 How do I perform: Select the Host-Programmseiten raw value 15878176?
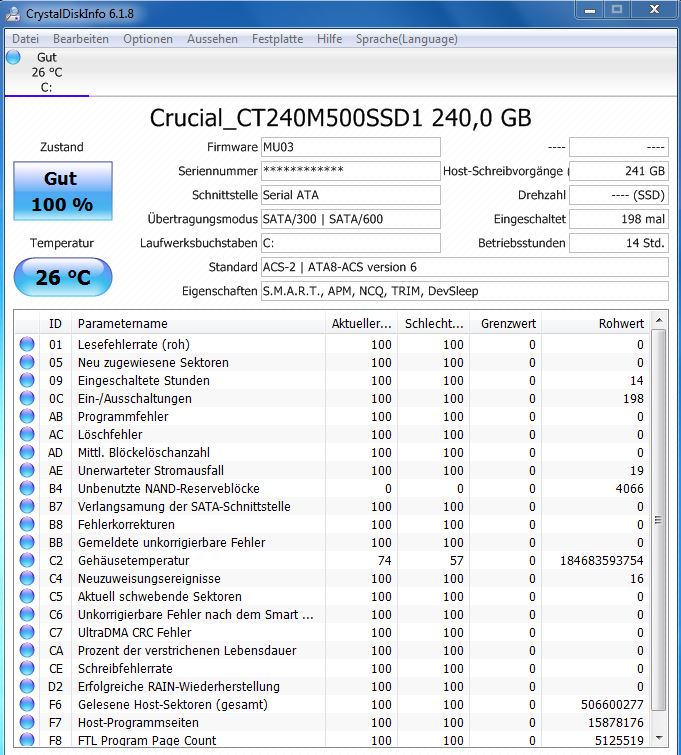616,723
